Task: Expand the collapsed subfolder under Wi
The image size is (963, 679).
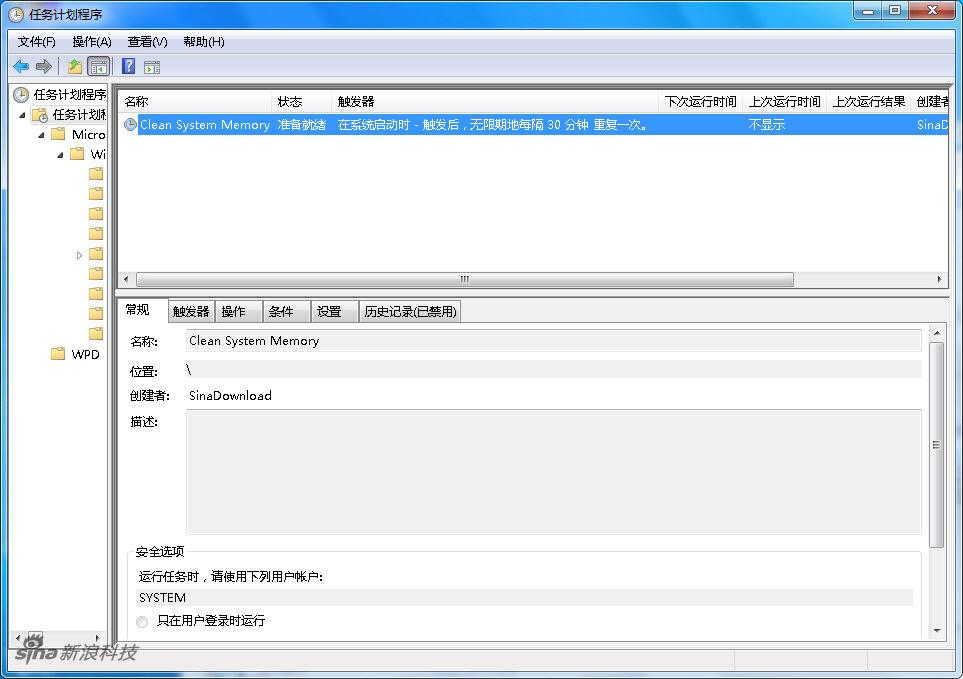Action: point(80,255)
